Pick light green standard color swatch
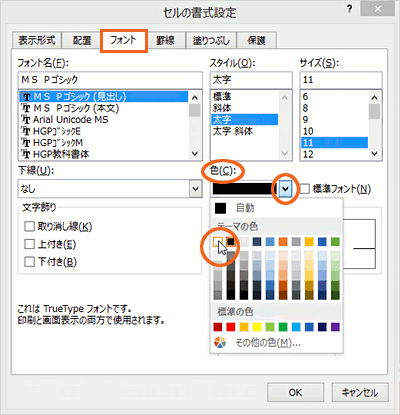This screenshot has height=415, width=400. (x=270, y=327)
